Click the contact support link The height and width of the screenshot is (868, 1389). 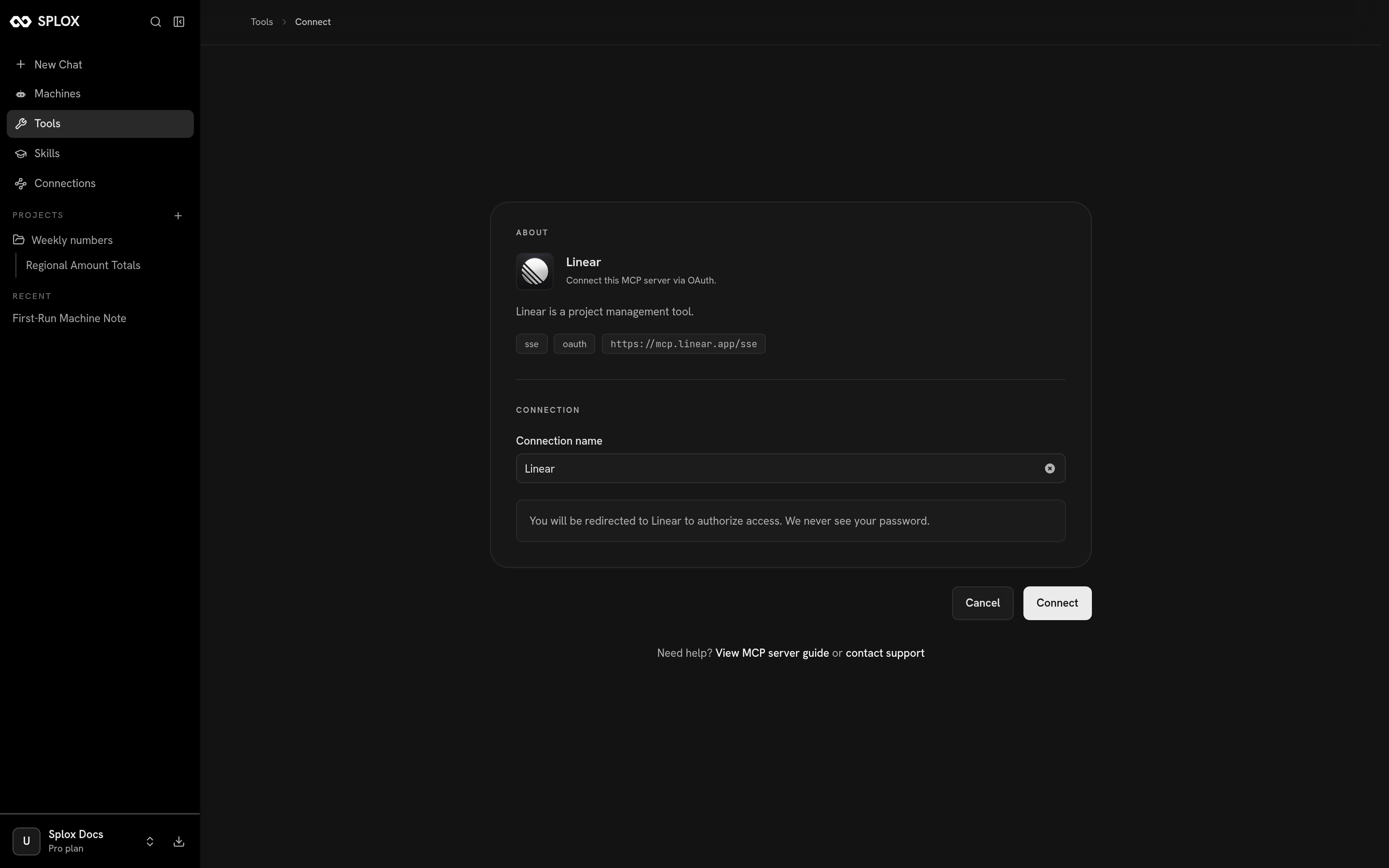click(x=885, y=653)
